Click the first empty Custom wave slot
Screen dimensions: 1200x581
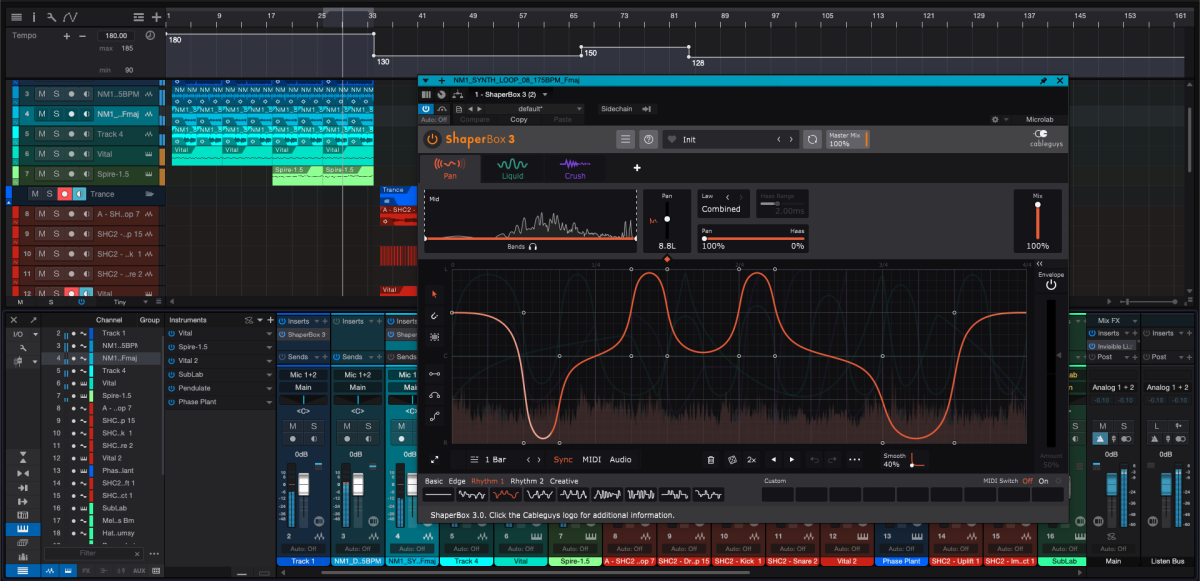[777, 494]
